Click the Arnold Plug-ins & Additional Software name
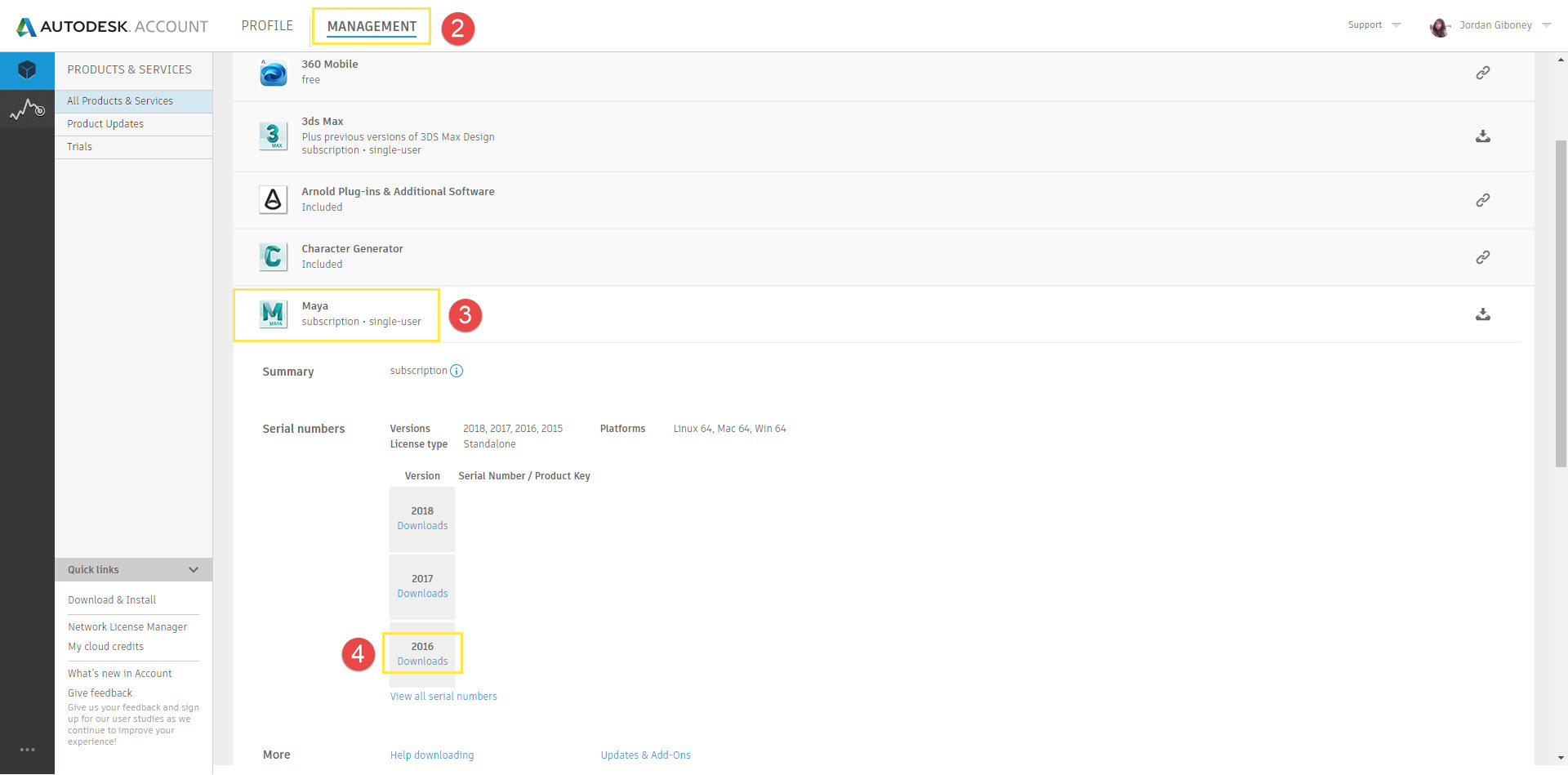Screen dimensions: 1568x775 (398, 192)
